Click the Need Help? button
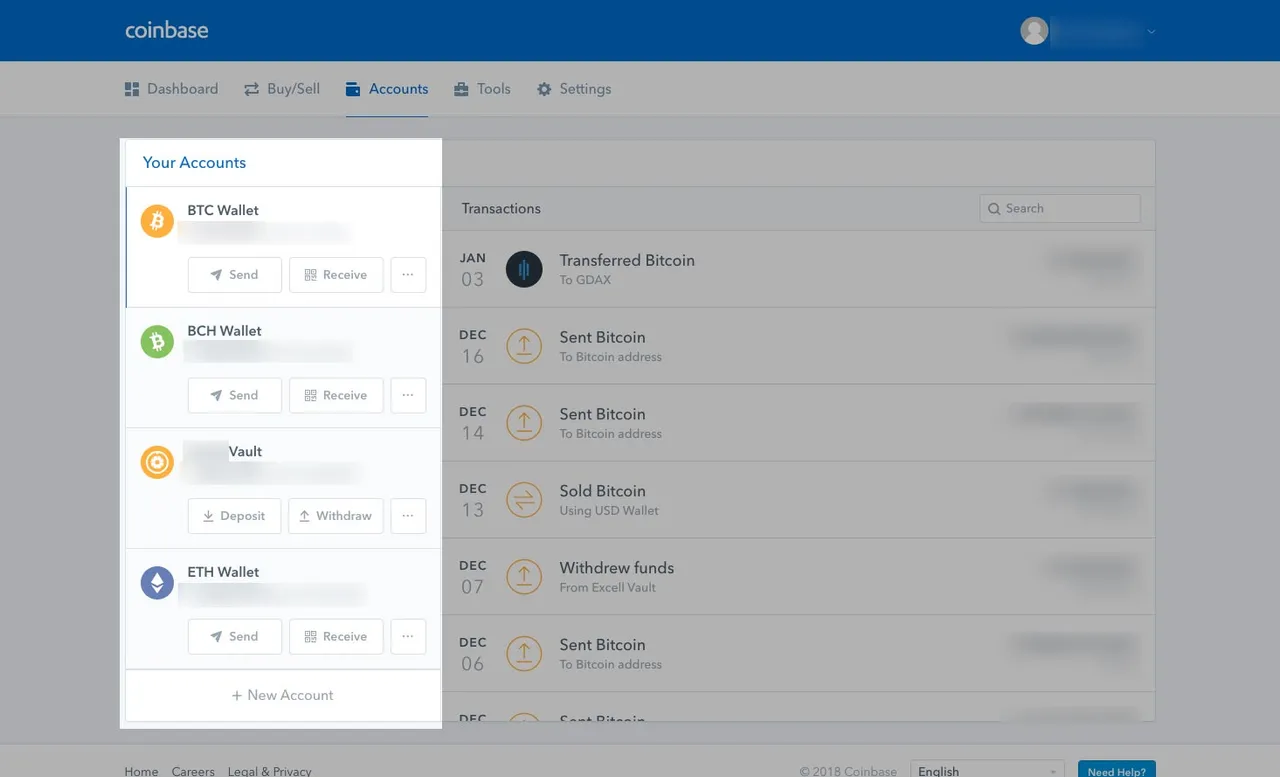 [x=1117, y=771]
